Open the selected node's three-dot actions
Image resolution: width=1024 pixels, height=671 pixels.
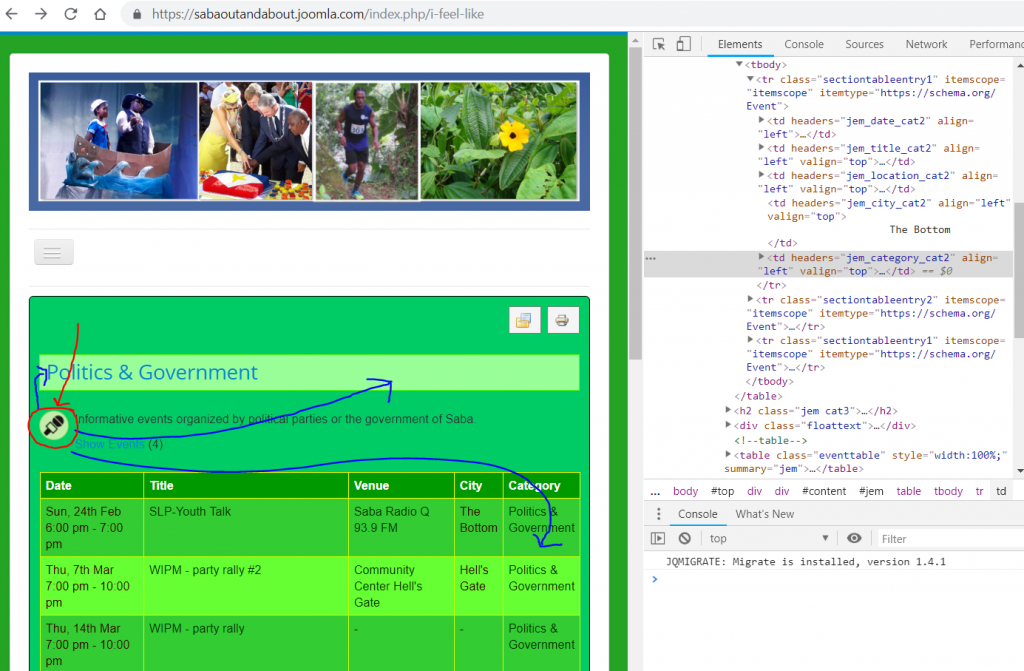[650, 259]
